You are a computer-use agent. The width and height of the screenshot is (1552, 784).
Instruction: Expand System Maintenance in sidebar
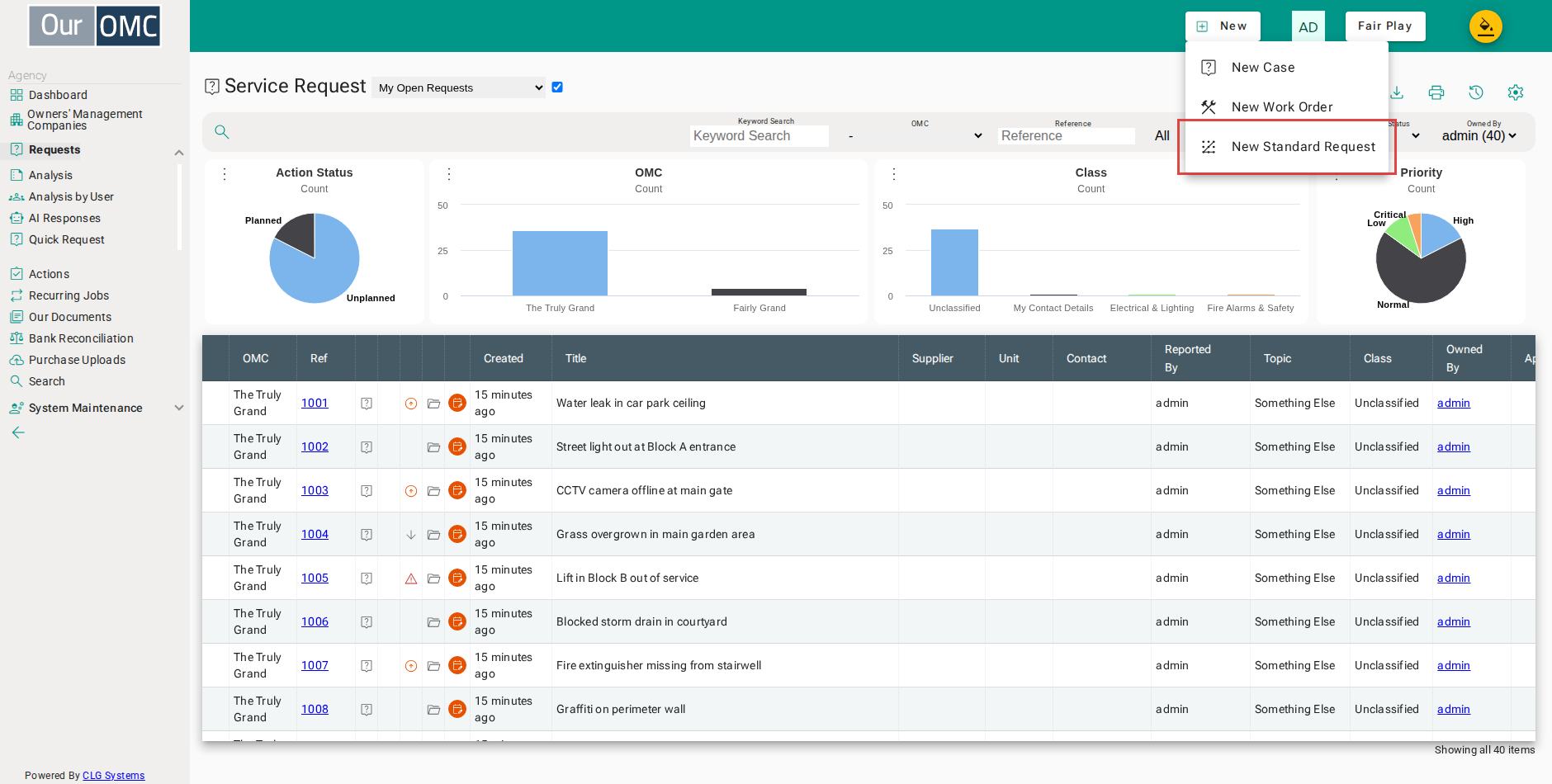pyautogui.click(x=179, y=408)
